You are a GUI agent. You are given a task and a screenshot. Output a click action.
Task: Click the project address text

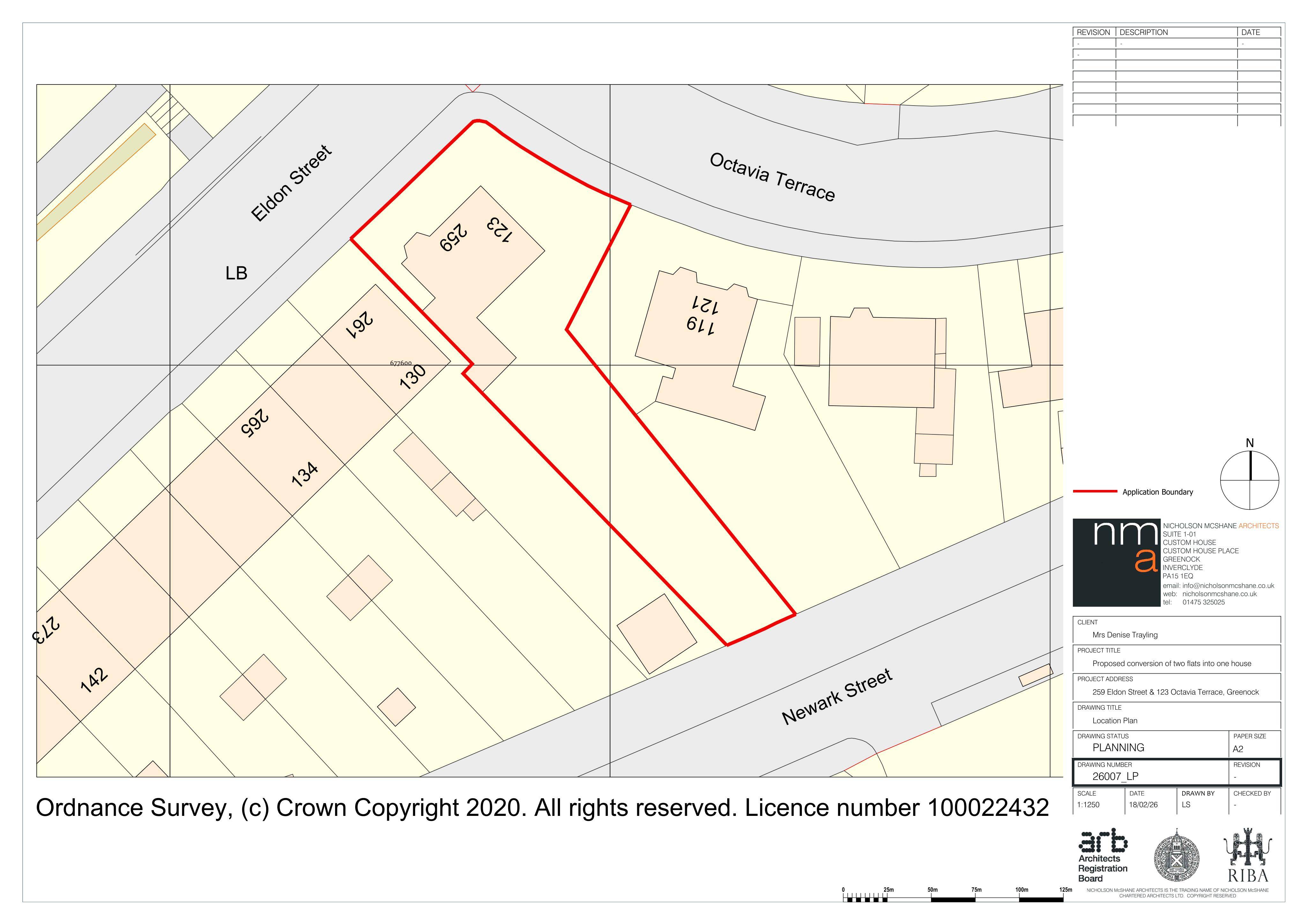(1176, 692)
